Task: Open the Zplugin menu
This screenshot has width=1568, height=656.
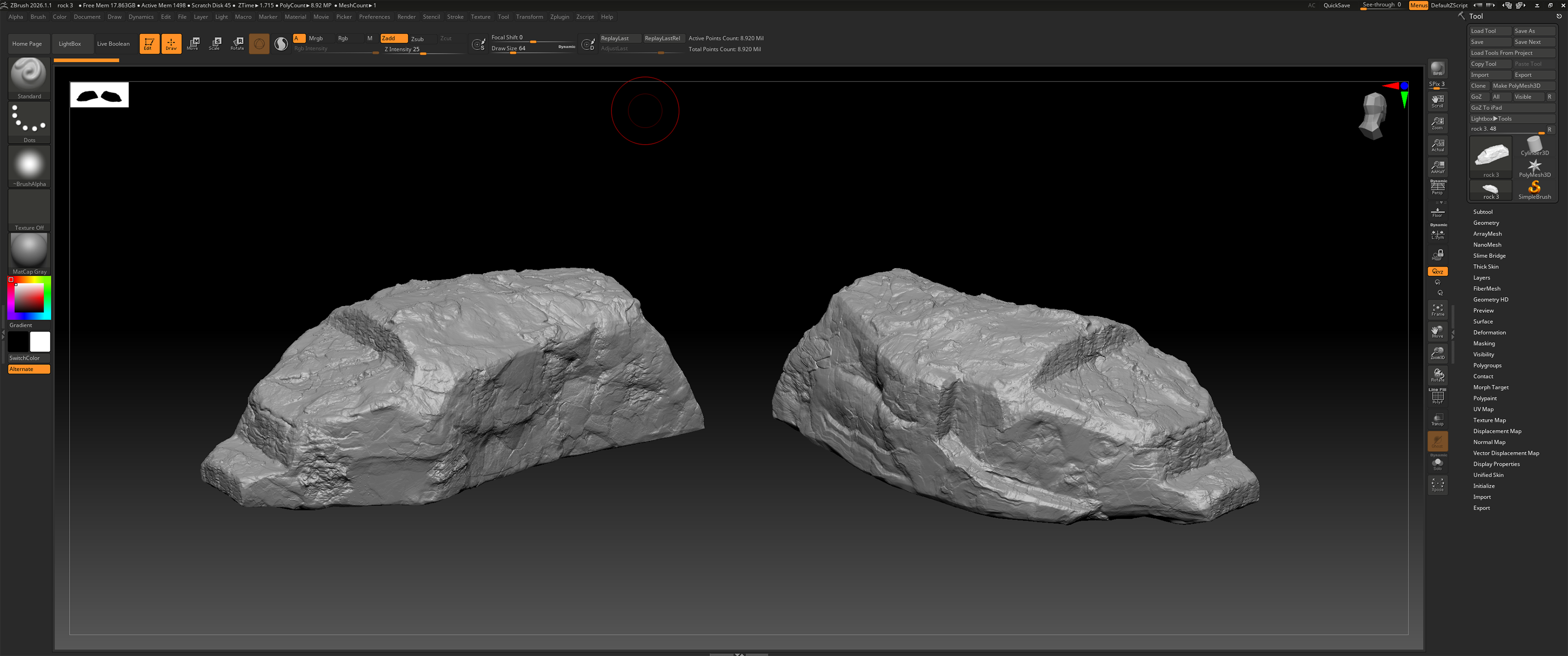Action: coord(559,17)
